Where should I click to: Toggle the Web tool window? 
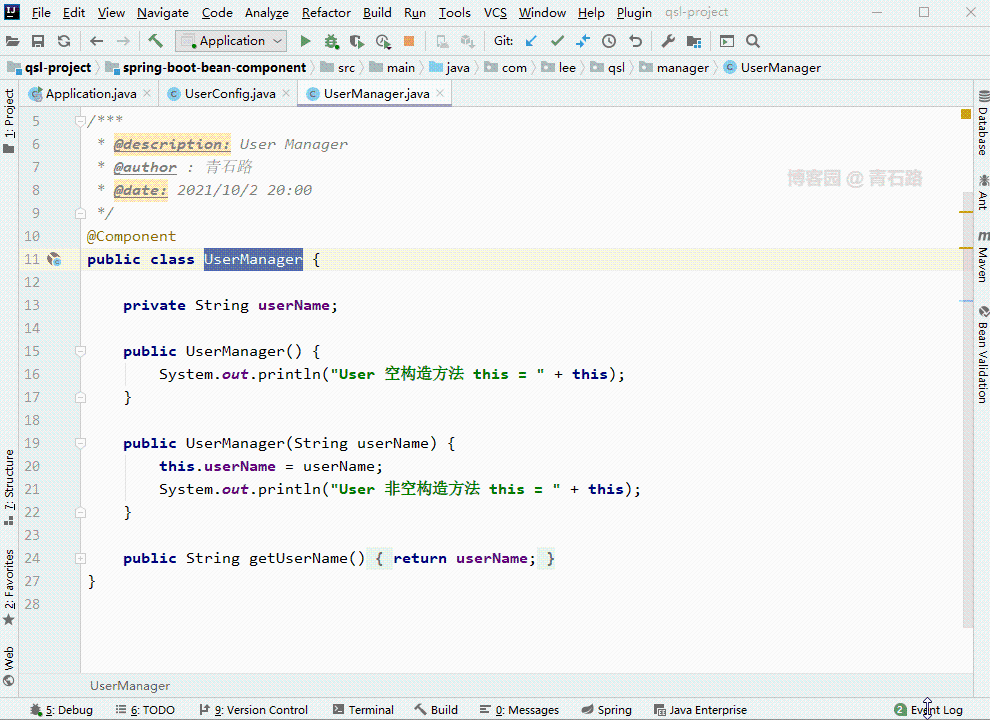coord(9,666)
